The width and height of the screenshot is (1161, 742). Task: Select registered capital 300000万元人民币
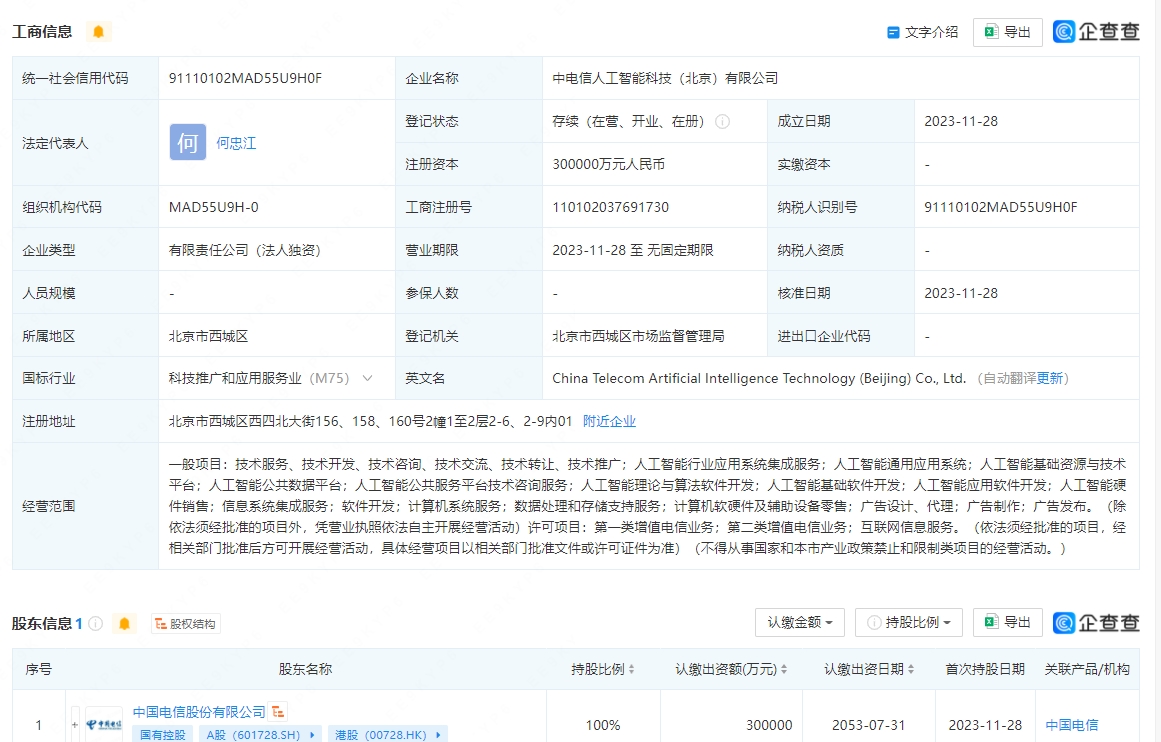(x=609, y=164)
